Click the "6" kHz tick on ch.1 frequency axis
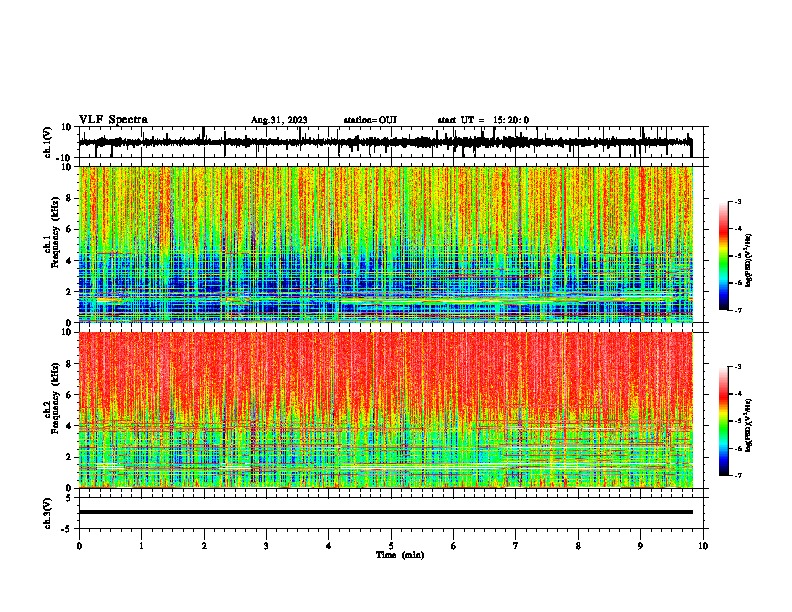 (70, 229)
